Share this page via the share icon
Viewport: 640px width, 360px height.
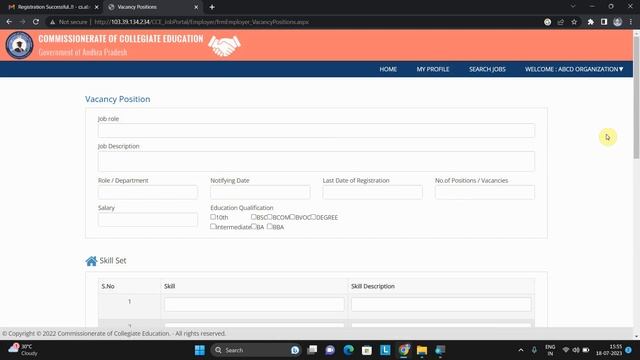click(561, 22)
